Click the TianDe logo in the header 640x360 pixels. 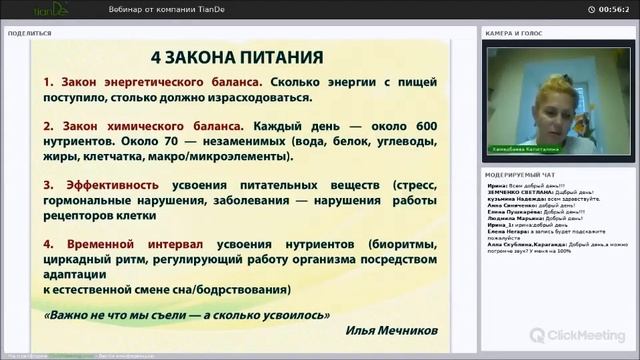click(51, 9)
